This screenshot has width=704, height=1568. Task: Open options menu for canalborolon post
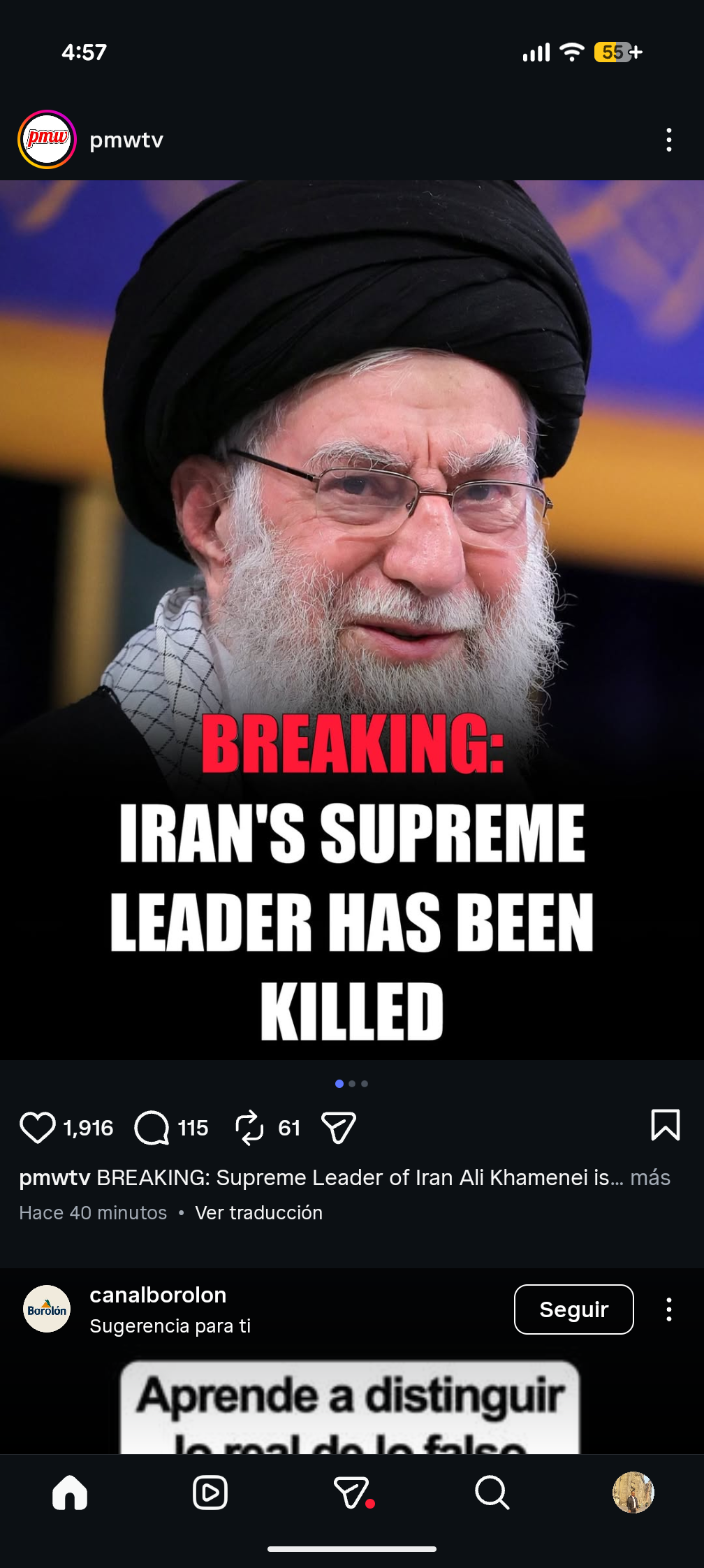point(669,1309)
